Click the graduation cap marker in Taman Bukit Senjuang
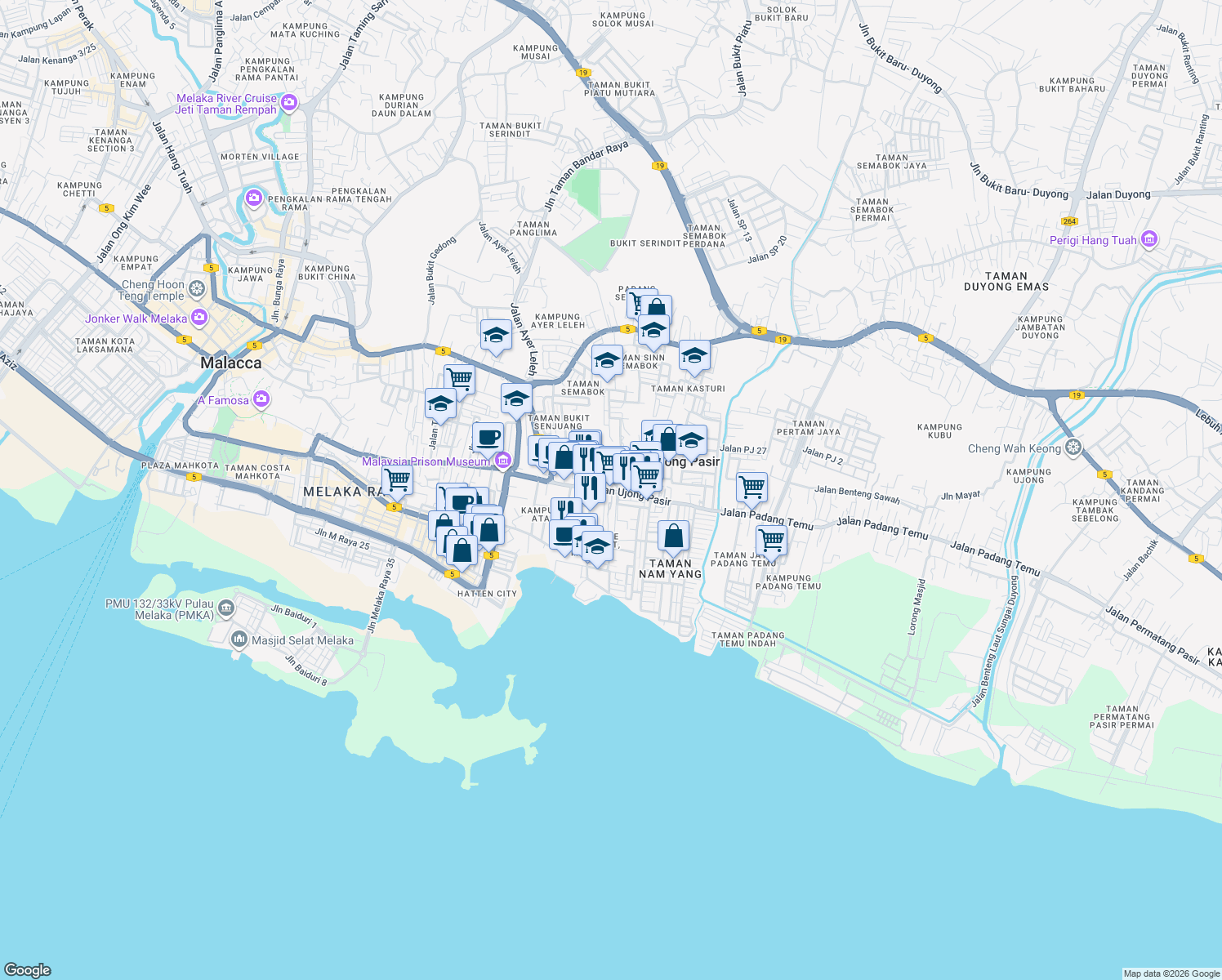The width and height of the screenshot is (1222, 980). 518,398
